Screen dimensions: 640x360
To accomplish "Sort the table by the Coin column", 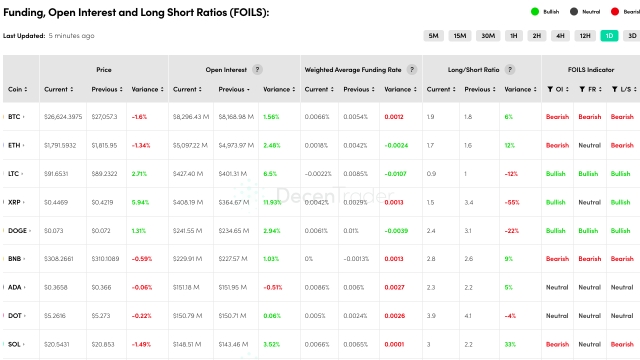I will (18, 89).
